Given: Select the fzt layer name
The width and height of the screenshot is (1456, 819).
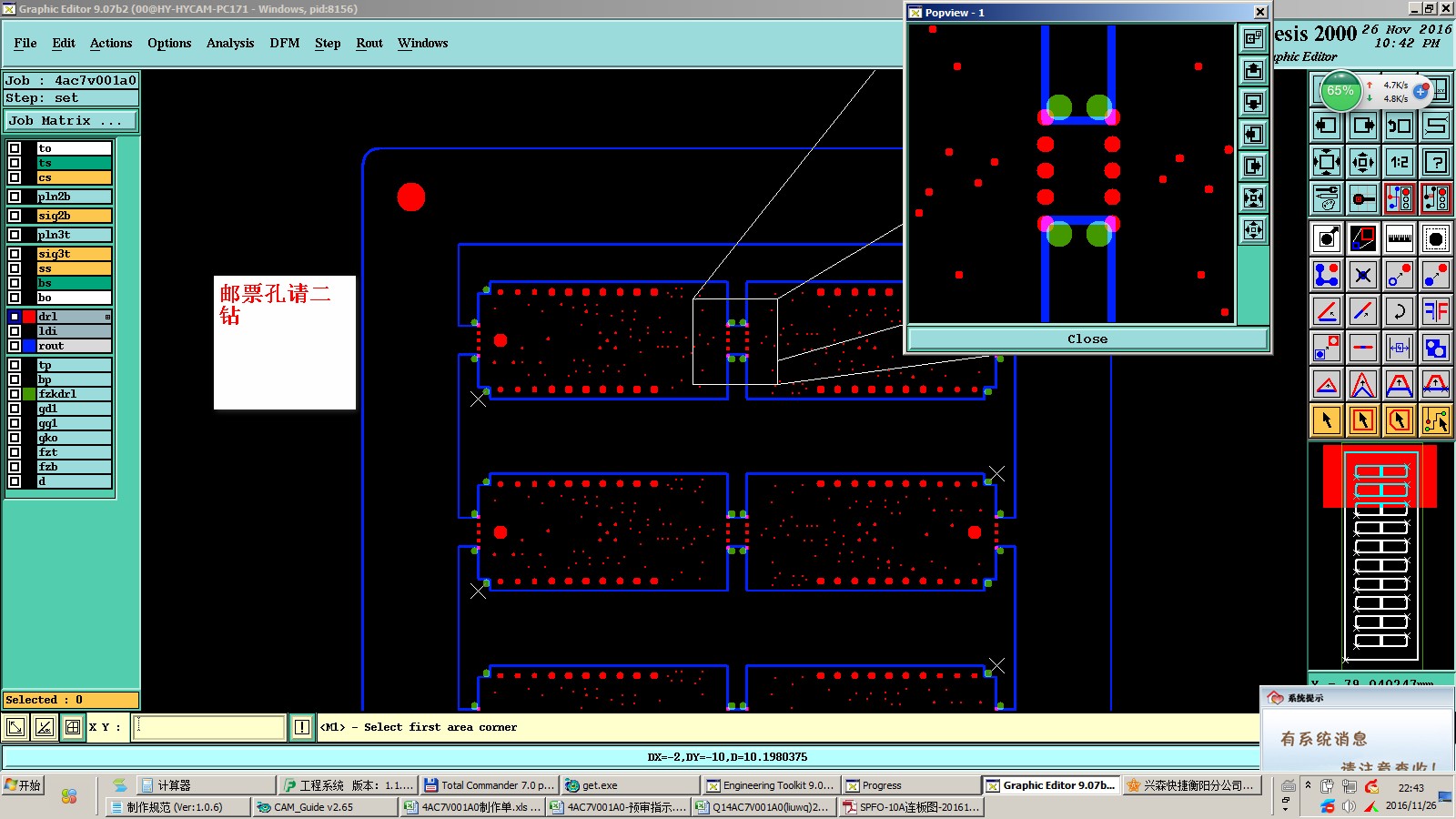Looking at the screenshot, I should click(x=74, y=452).
